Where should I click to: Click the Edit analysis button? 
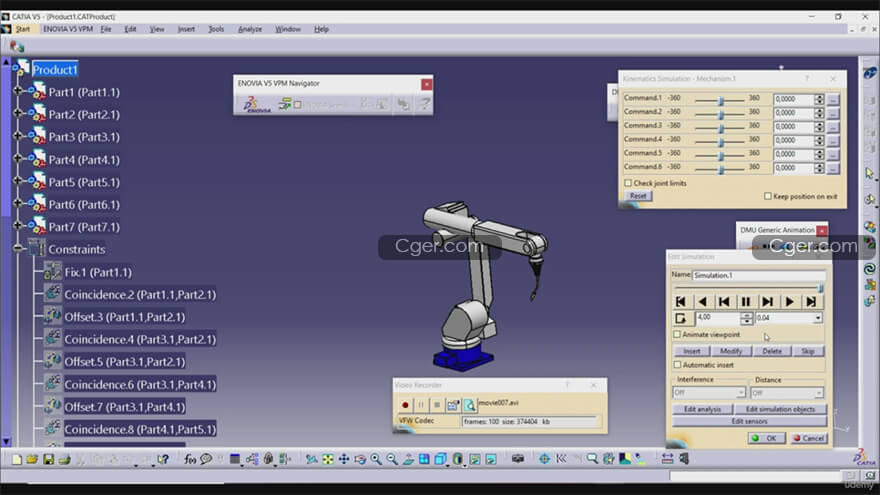tap(702, 409)
